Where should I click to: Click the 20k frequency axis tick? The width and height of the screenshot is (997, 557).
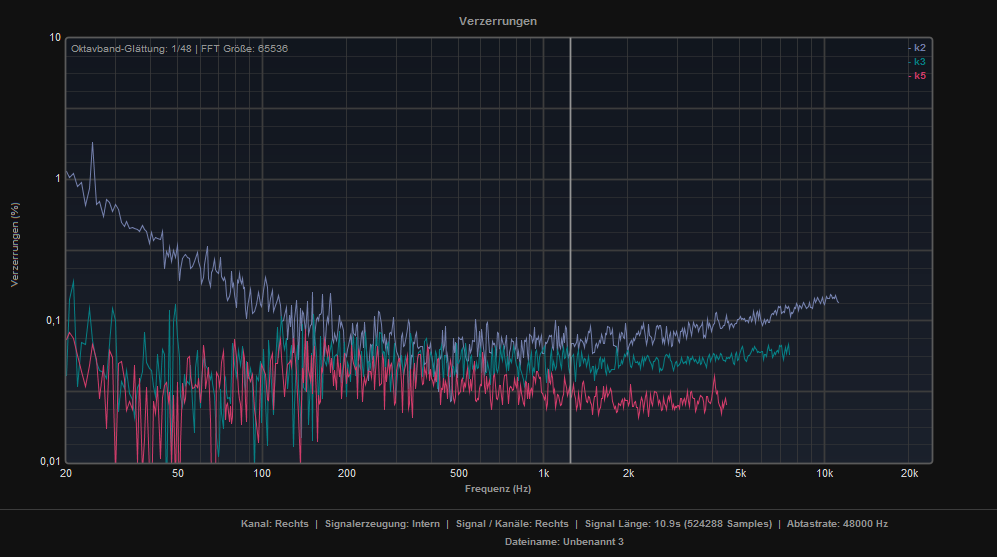point(909,473)
